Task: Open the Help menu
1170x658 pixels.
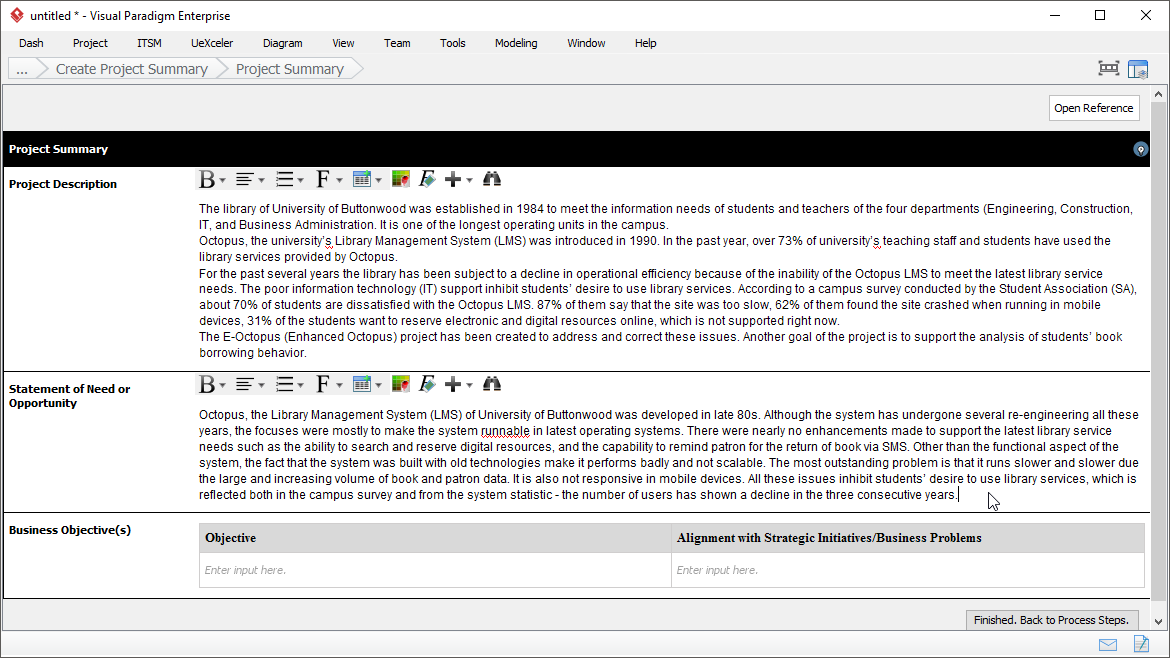Action: [645, 43]
